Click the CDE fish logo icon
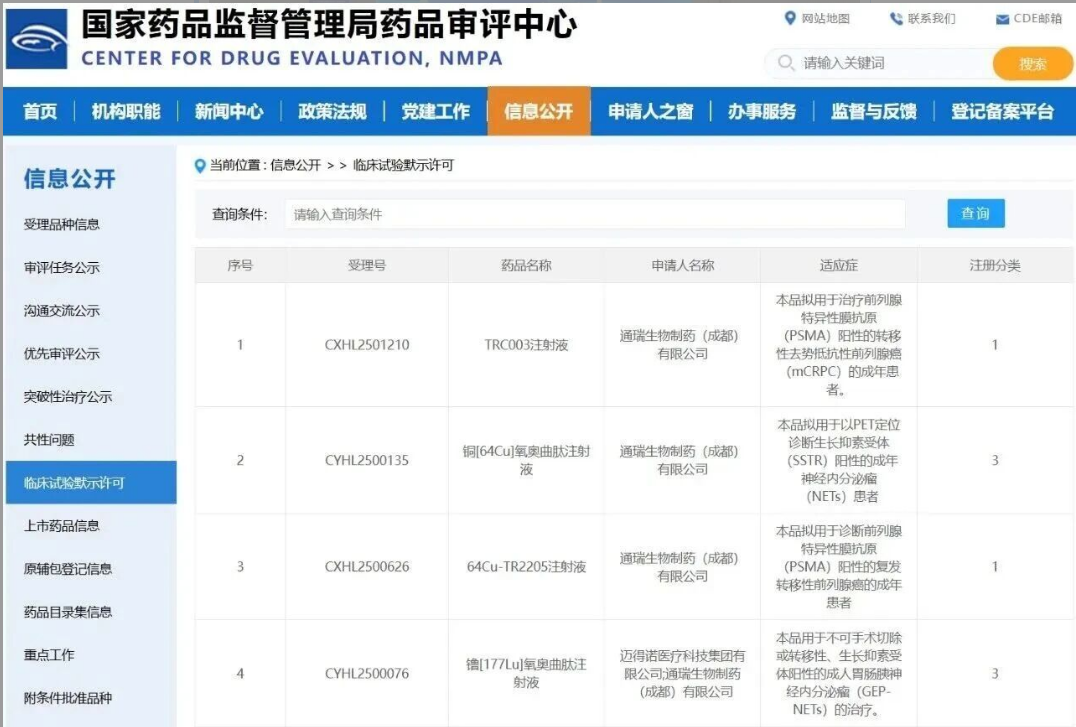 click(37, 40)
